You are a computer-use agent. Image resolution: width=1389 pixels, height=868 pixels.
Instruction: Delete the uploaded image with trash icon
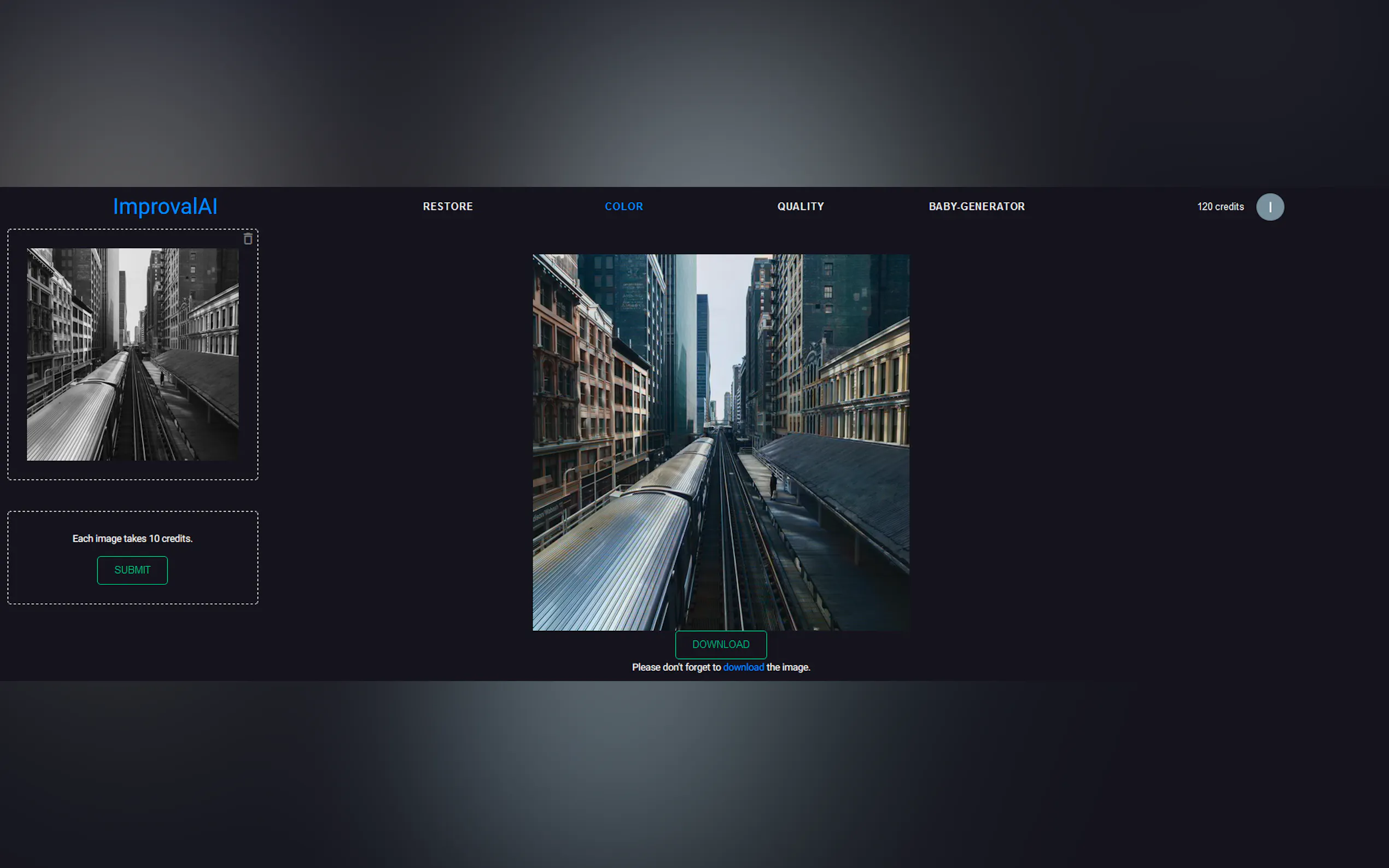[x=248, y=239]
